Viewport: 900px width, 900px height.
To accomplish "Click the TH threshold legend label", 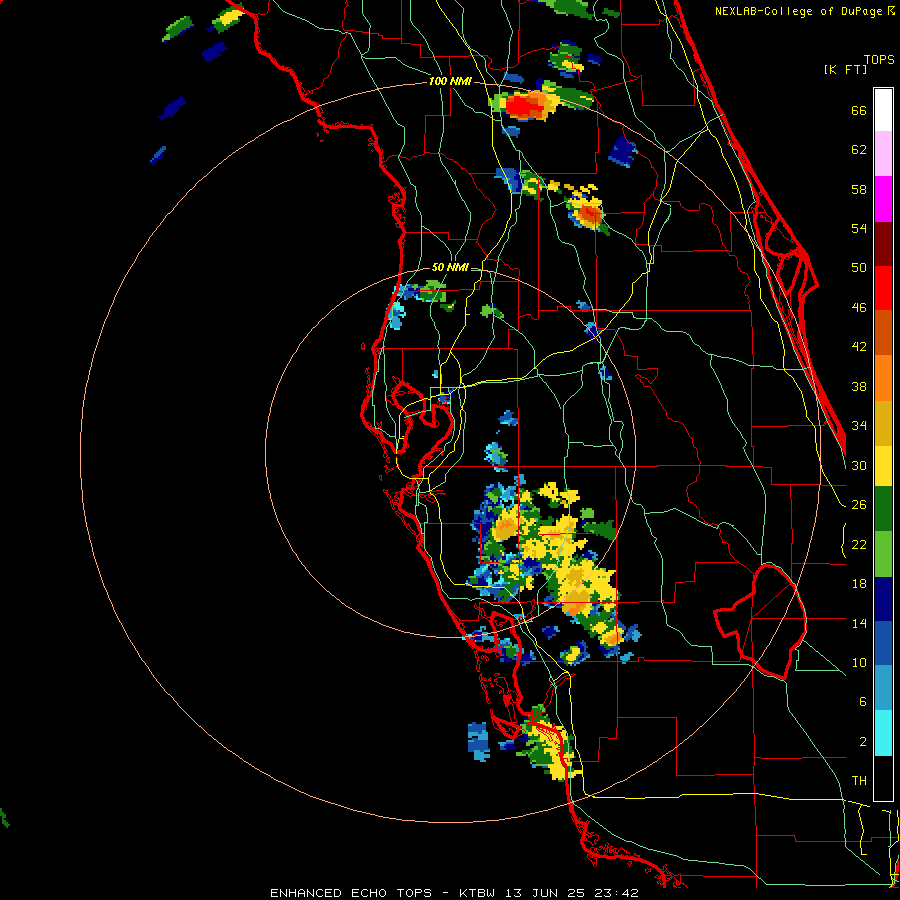I will click(859, 781).
